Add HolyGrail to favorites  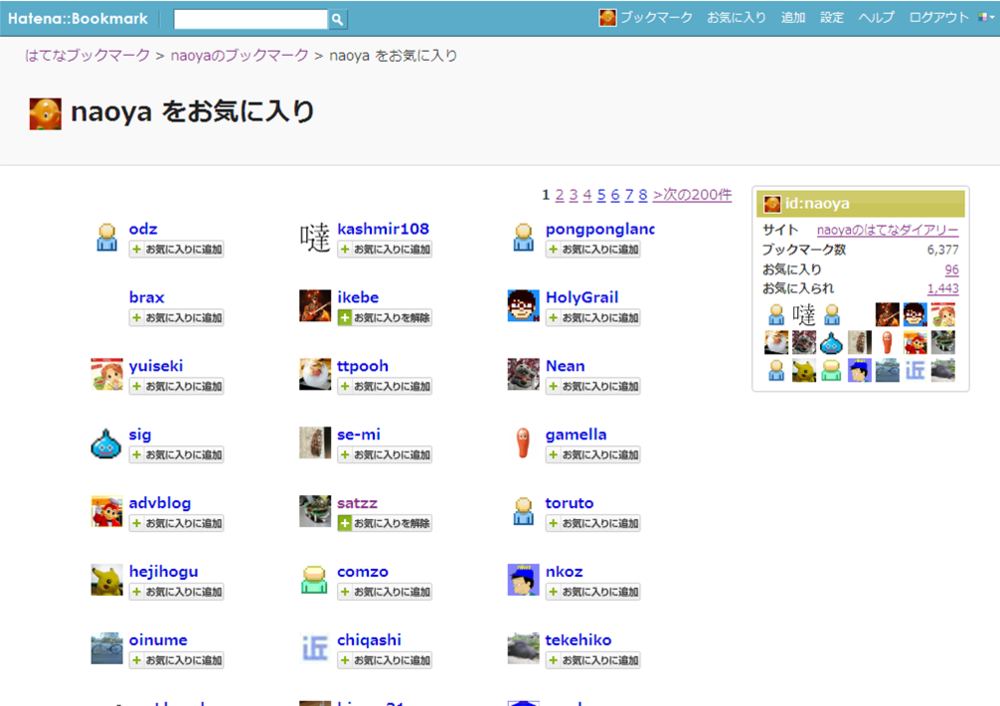(x=593, y=318)
